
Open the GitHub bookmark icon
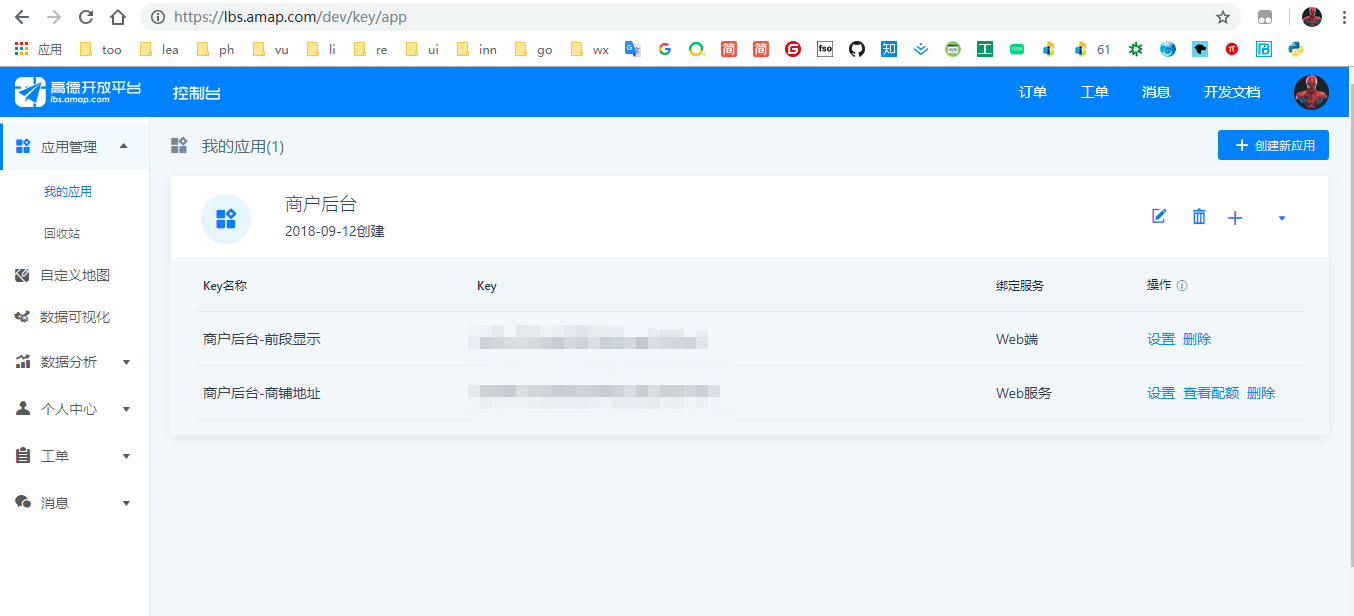click(856, 48)
